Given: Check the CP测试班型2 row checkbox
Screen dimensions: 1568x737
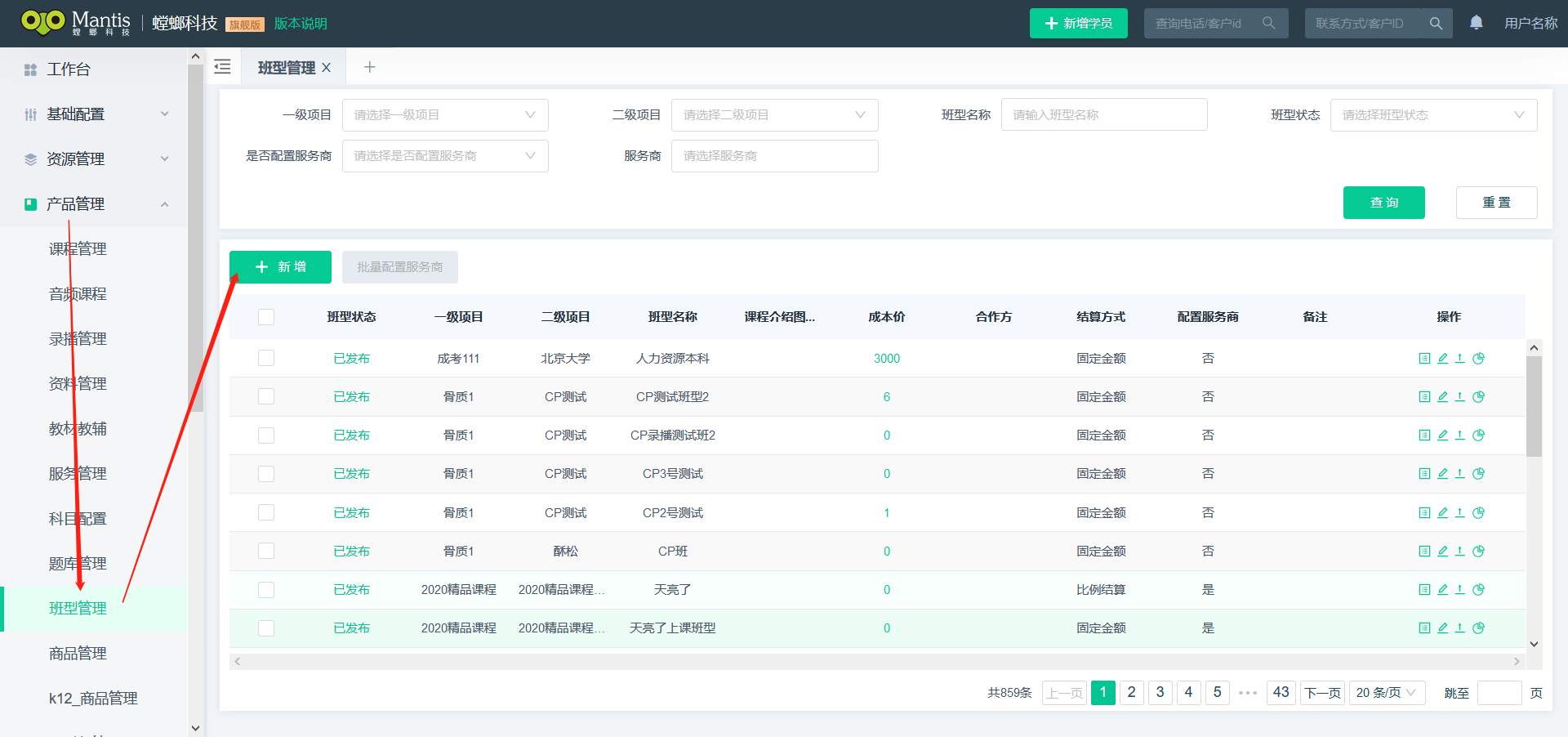Looking at the screenshot, I should pyautogui.click(x=266, y=397).
